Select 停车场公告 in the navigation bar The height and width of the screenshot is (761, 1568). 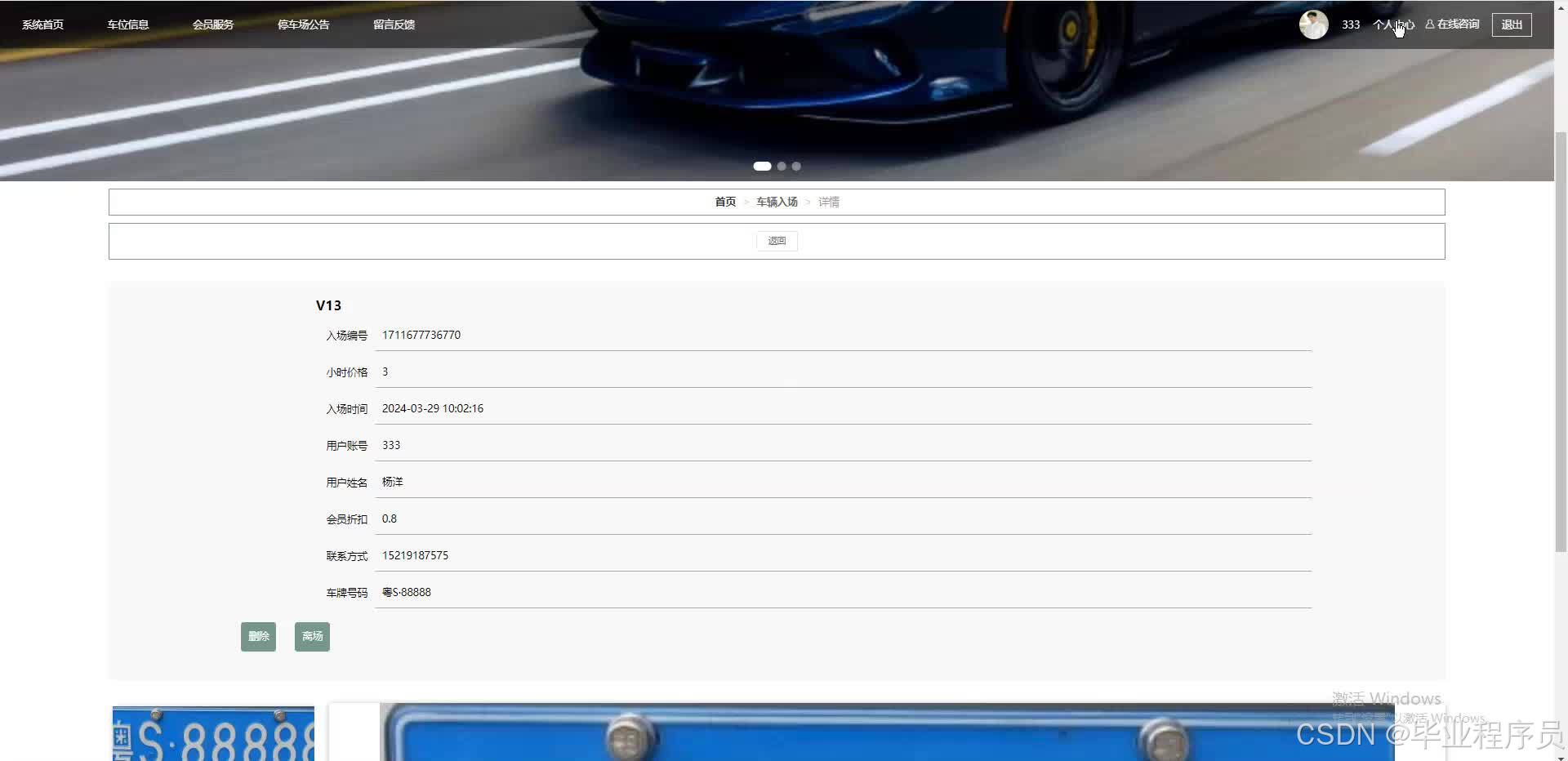[304, 24]
